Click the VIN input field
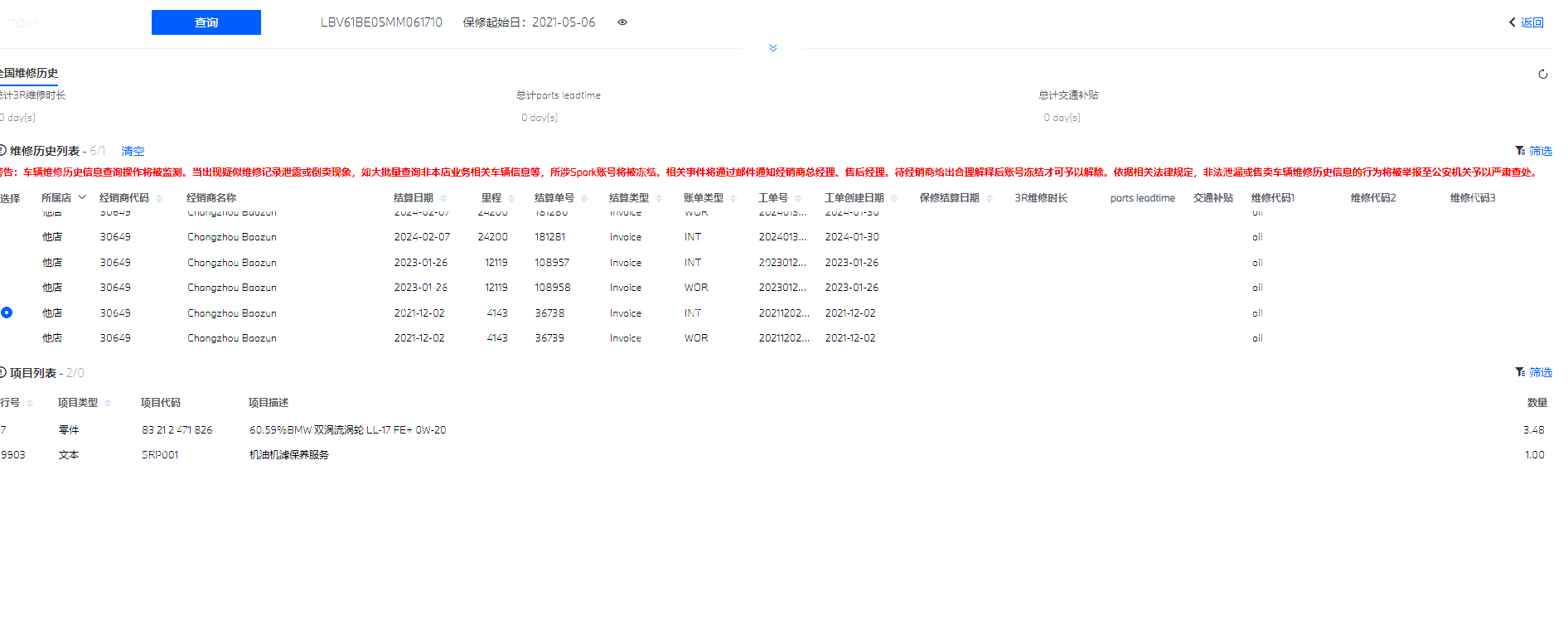 (x=70, y=22)
